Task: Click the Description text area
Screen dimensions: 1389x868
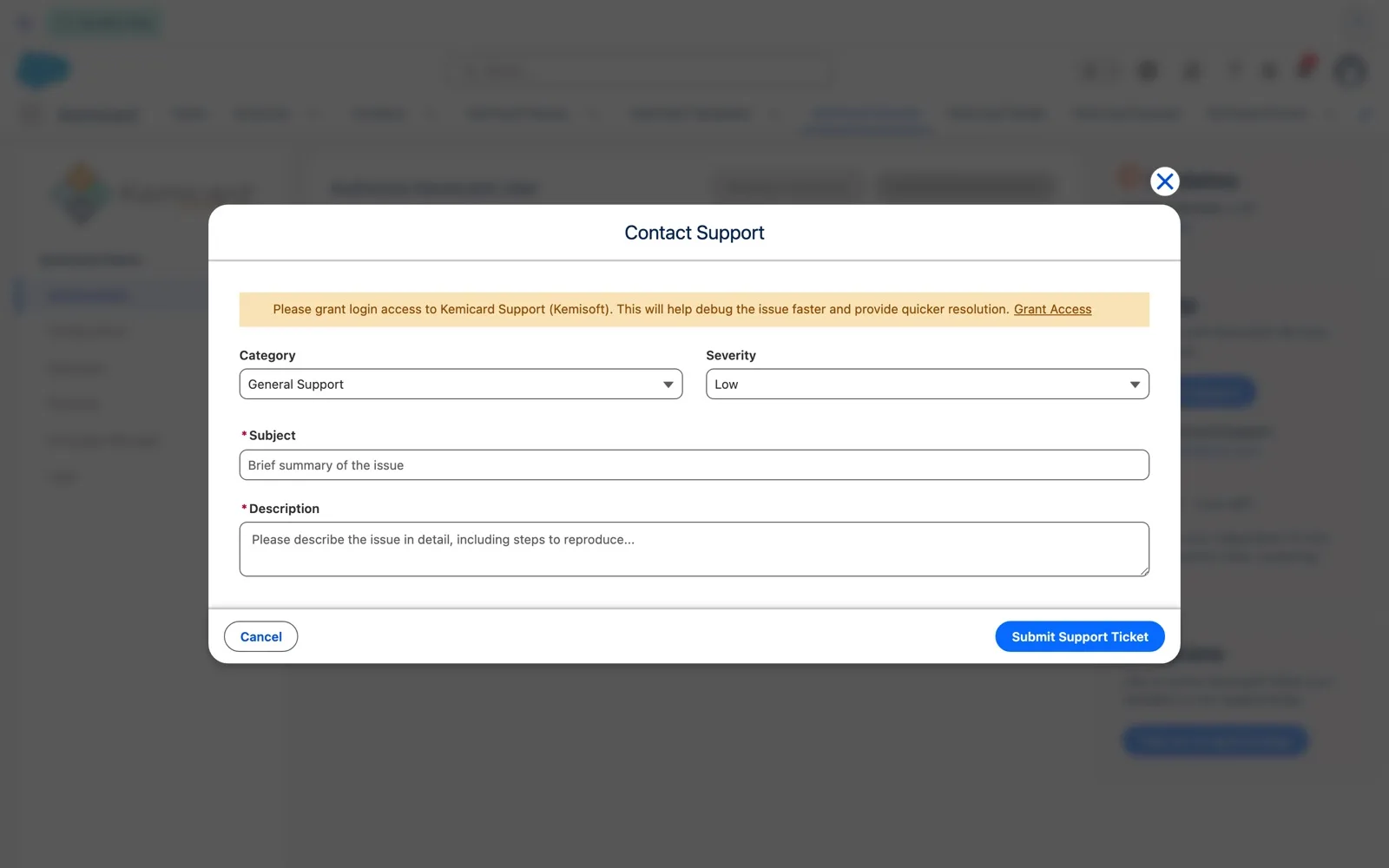Action: pos(694,549)
